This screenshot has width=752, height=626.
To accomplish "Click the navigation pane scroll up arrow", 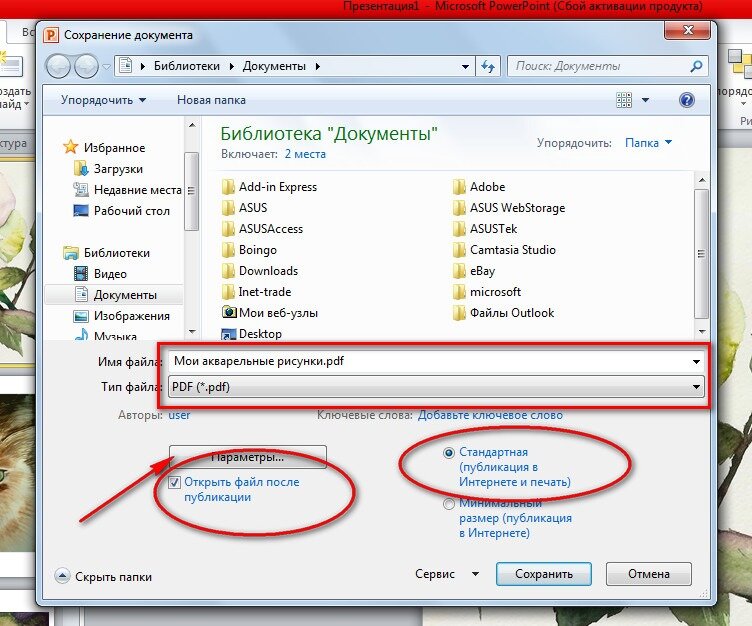I will [x=192, y=125].
